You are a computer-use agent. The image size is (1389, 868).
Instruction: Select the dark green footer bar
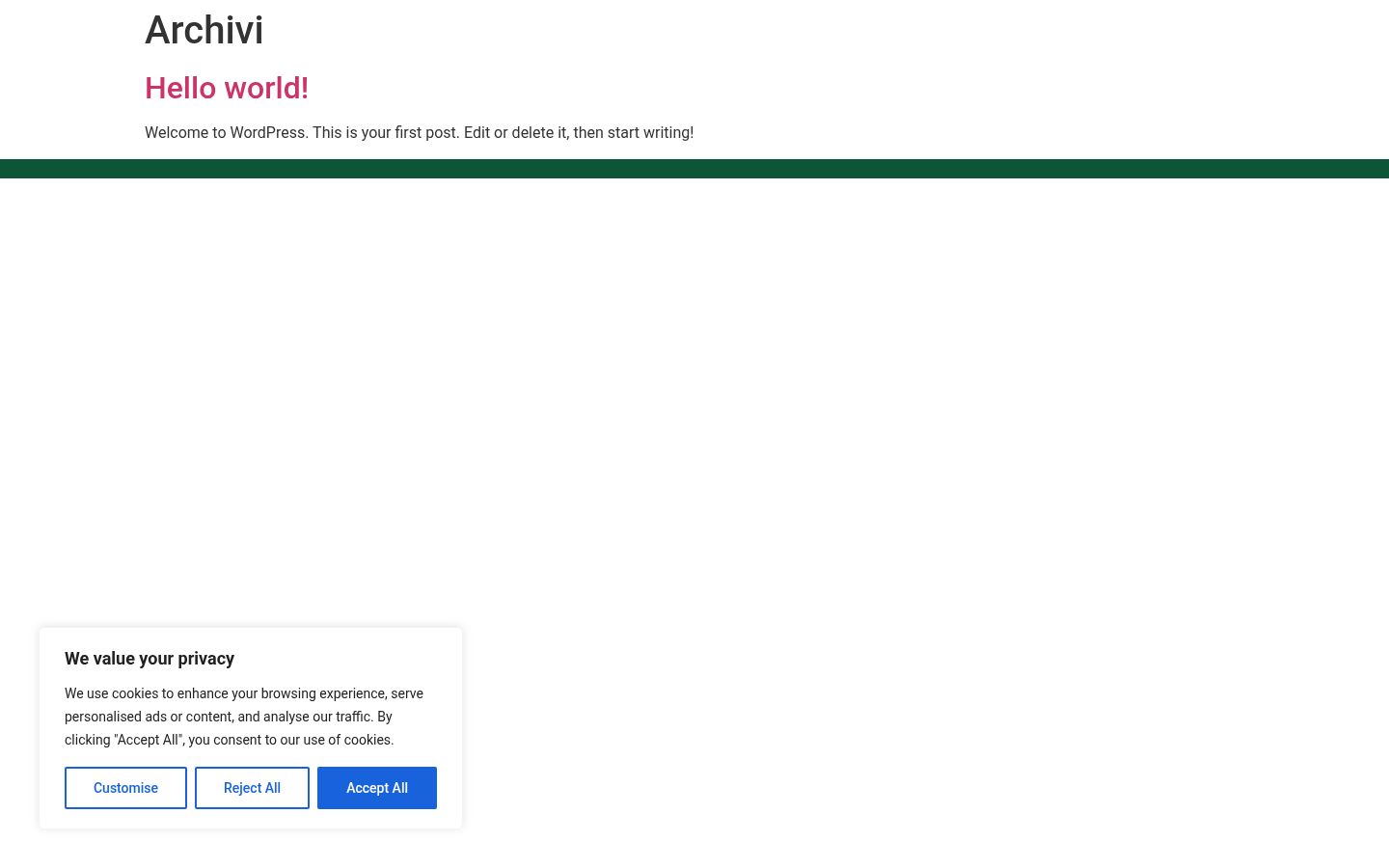pos(694,169)
